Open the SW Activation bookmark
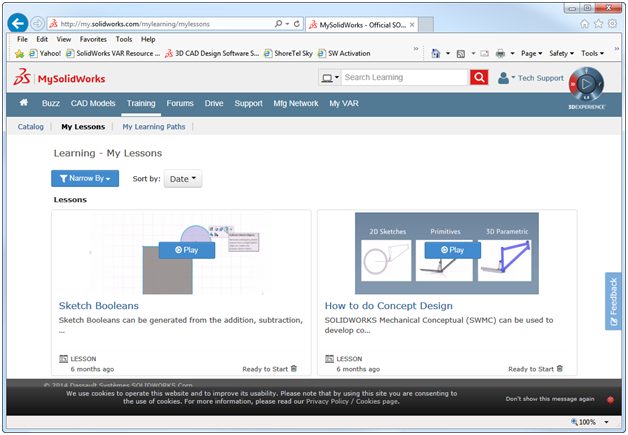Image resolution: width=628 pixels, height=435 pixels. coord(344,53)
